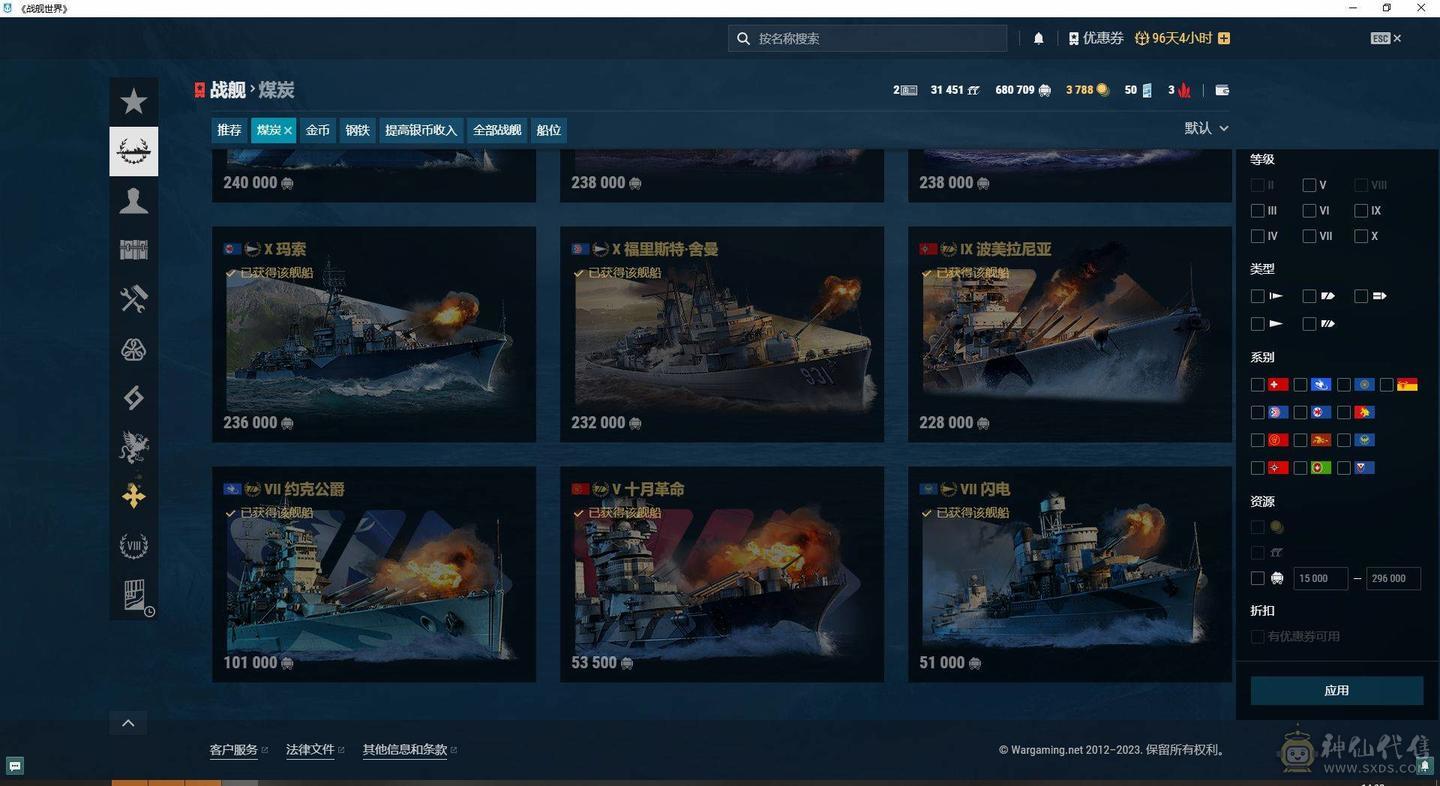
Task: Open the containers icon in sidebar
Action: 133,250
